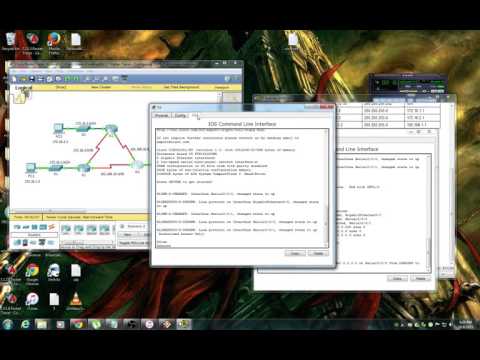
Task: Click Fast Forward Time in the realtime bar
Action: (98, 217)
